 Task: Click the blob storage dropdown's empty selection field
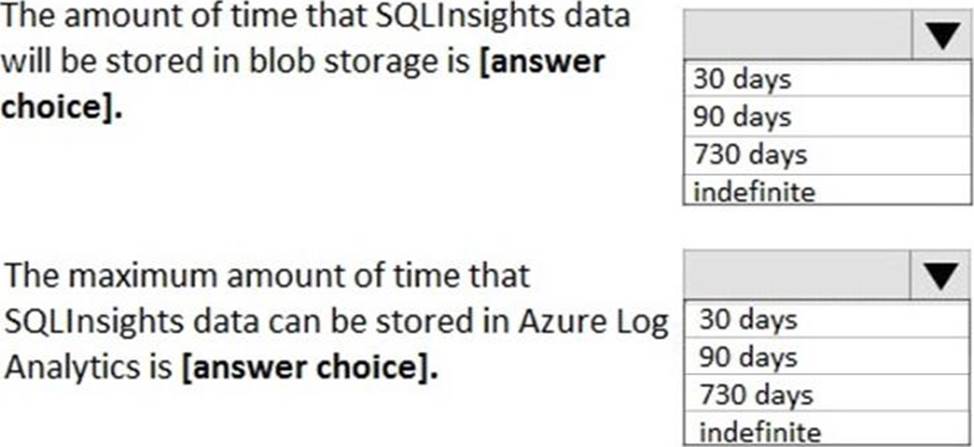pyautogui.click(x=798, y=39)
